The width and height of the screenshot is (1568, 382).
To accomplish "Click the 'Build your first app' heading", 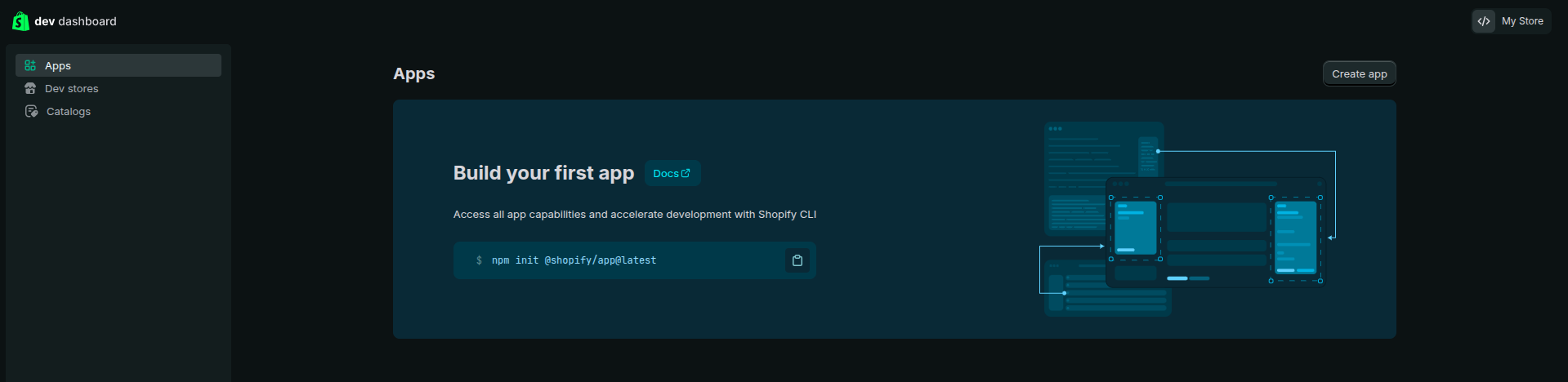I will point(543,173).
